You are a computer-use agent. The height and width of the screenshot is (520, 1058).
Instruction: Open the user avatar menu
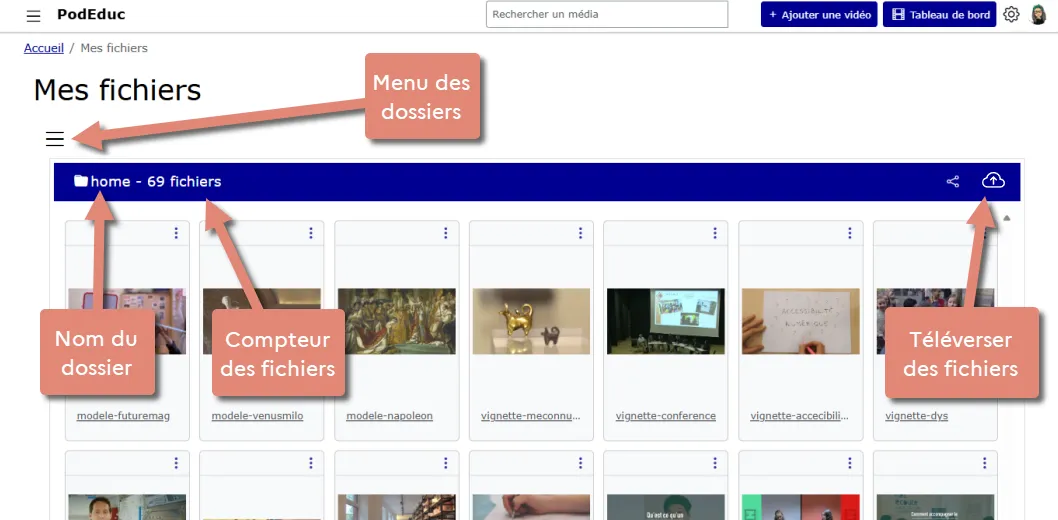pyautogui.click(x=1038, y=14)
